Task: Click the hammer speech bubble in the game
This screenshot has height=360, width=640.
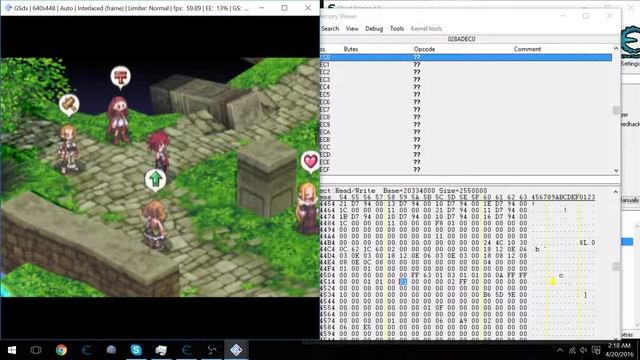Action: [69, 105]
